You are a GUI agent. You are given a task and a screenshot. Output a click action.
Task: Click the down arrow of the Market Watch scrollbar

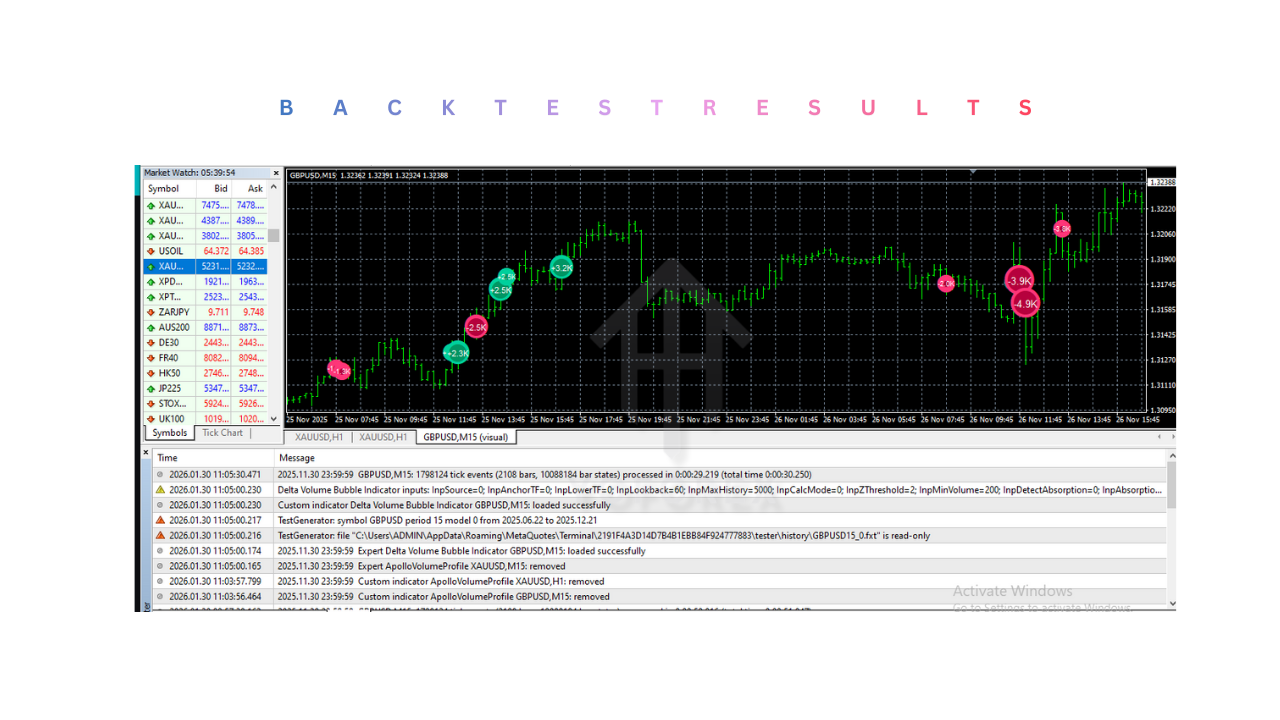click(275, 420)
